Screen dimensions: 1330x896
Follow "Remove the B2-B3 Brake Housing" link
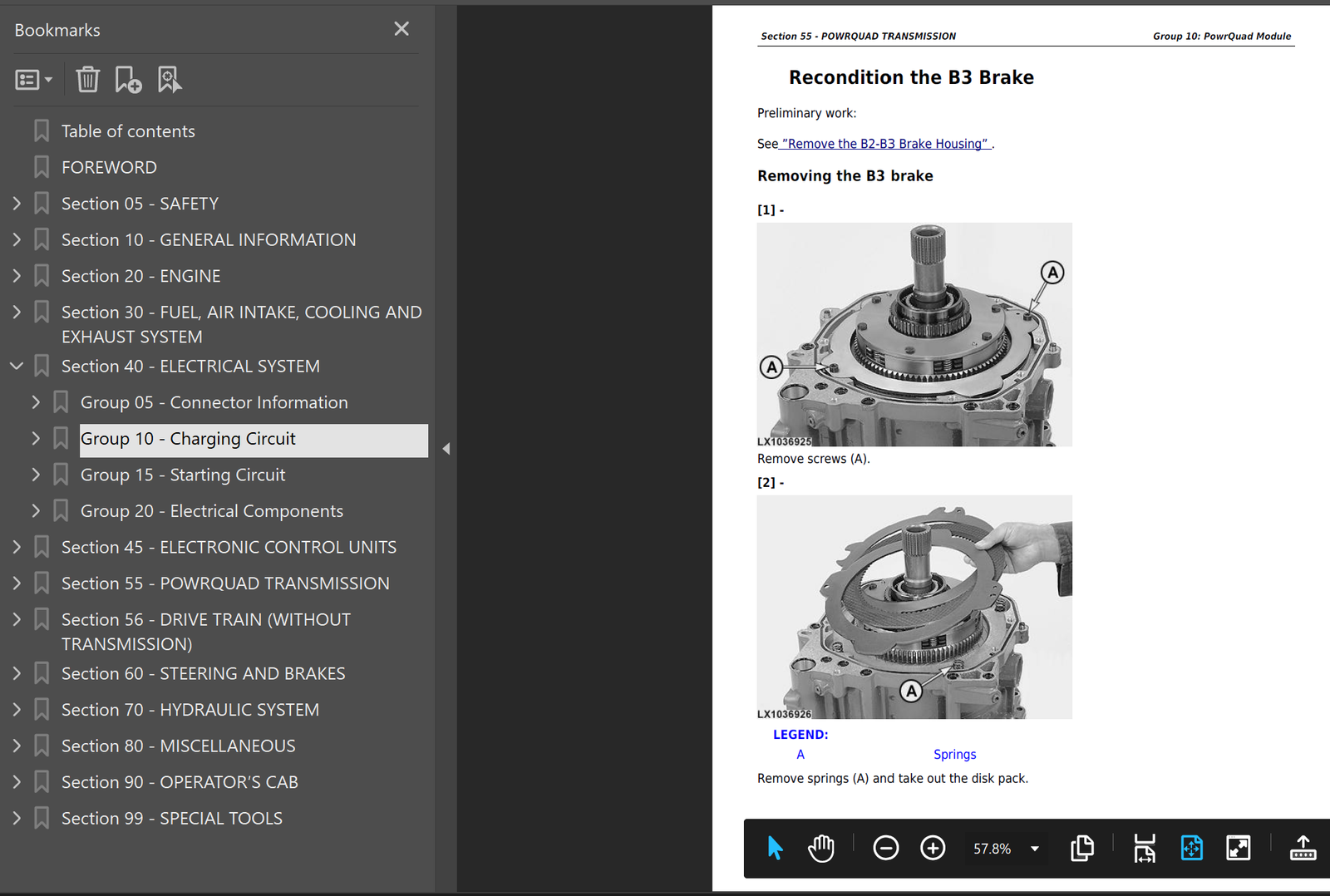click(884, 144)
